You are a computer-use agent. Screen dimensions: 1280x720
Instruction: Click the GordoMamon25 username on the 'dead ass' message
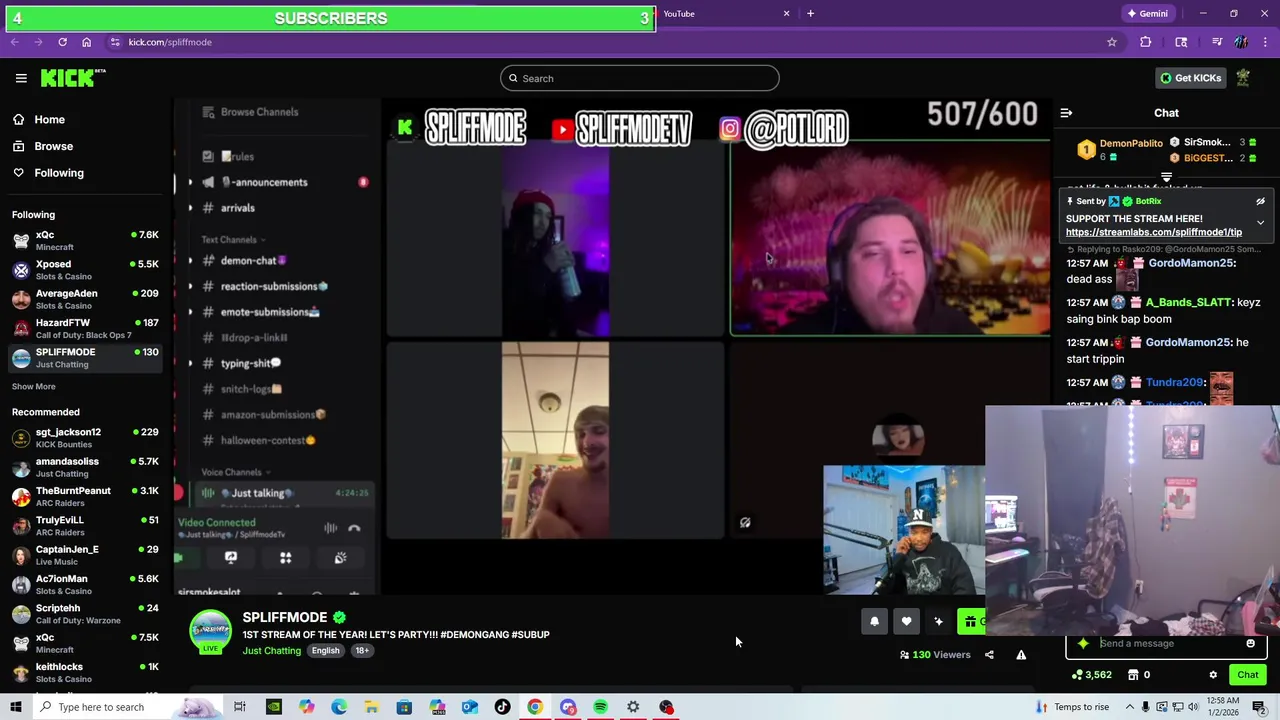pyautogui.click(x=1191, y=263)
